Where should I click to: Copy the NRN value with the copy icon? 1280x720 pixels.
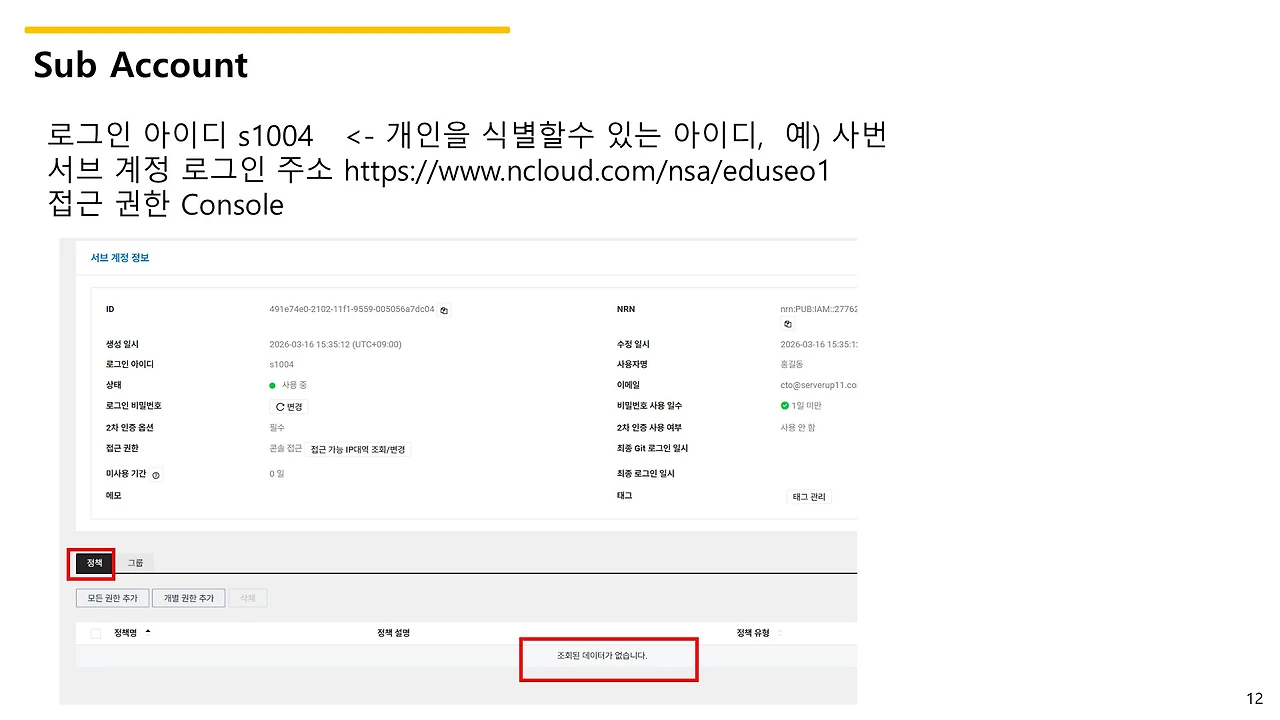coord(788,324)
